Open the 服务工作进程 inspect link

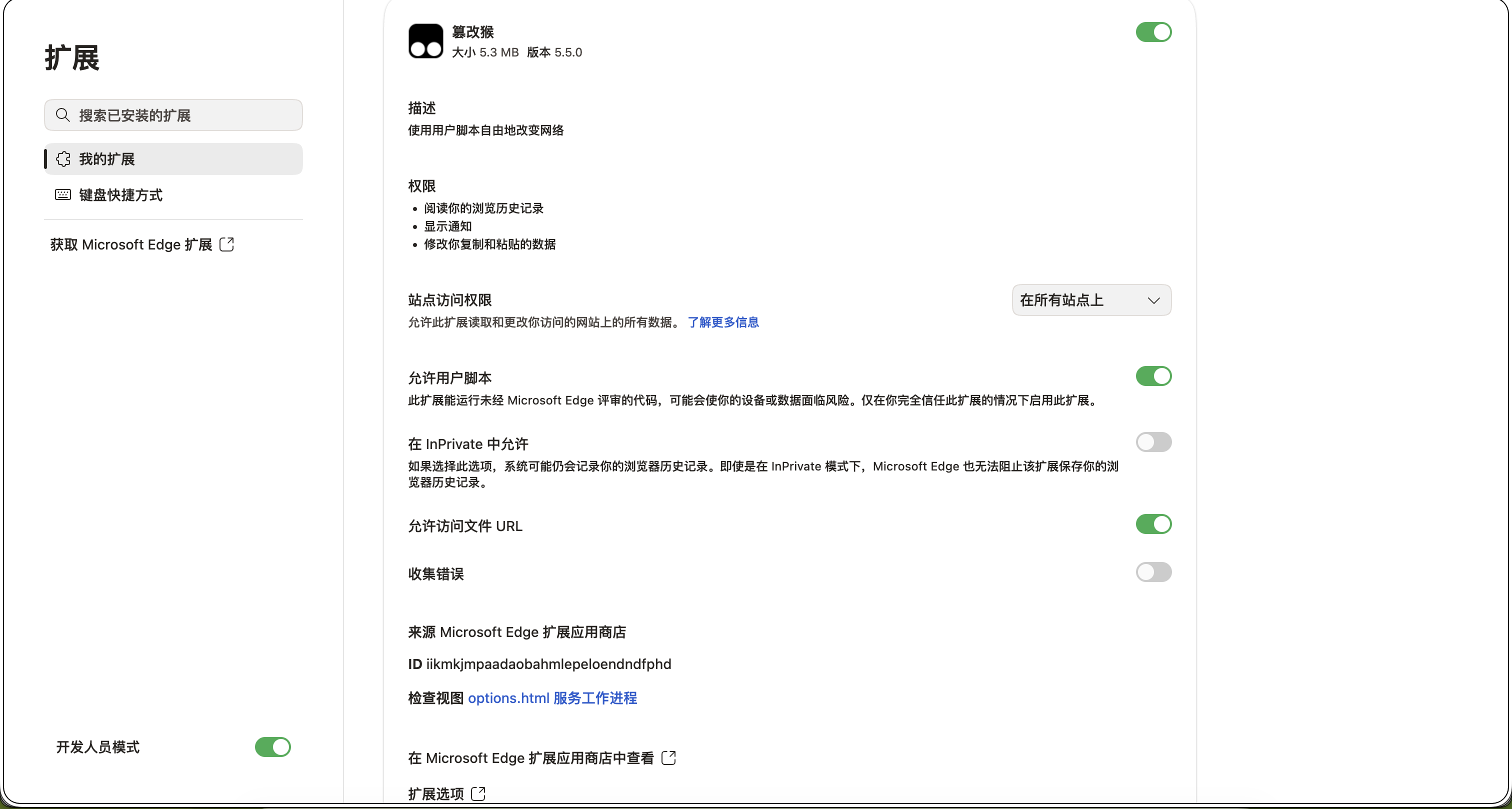click(x=595, y=698)
